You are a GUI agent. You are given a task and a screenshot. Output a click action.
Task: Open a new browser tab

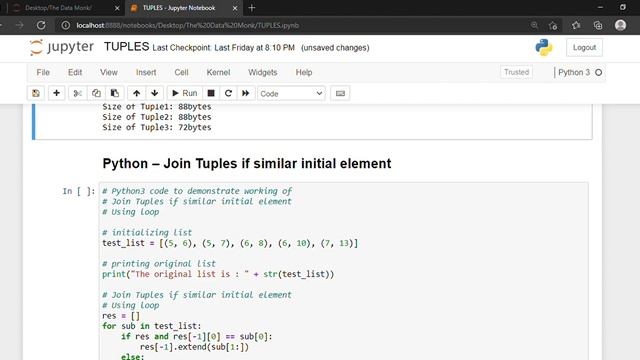pyautogui.click(x=251, y=8)
